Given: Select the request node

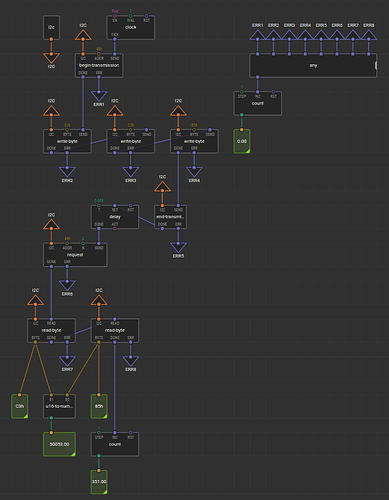Looking at the screenshot, I should point(75,255).
